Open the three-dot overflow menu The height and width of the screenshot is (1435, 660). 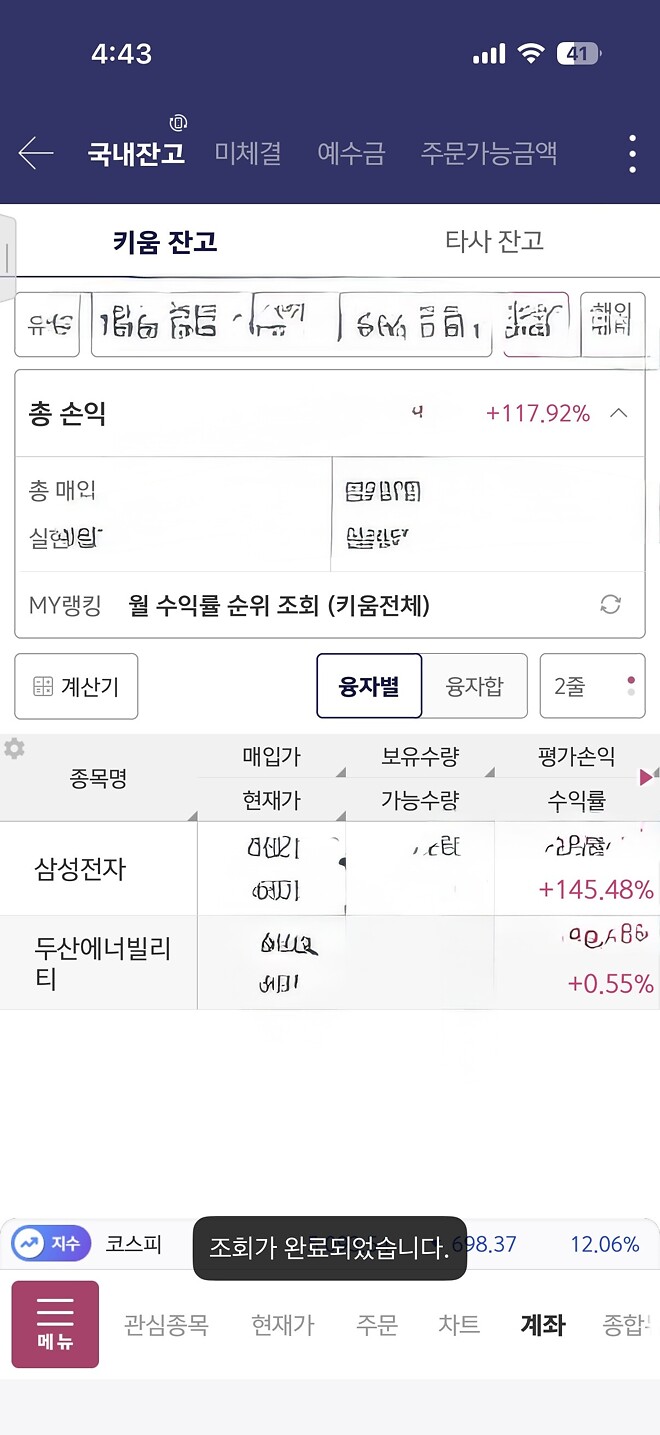pos(631,153)
